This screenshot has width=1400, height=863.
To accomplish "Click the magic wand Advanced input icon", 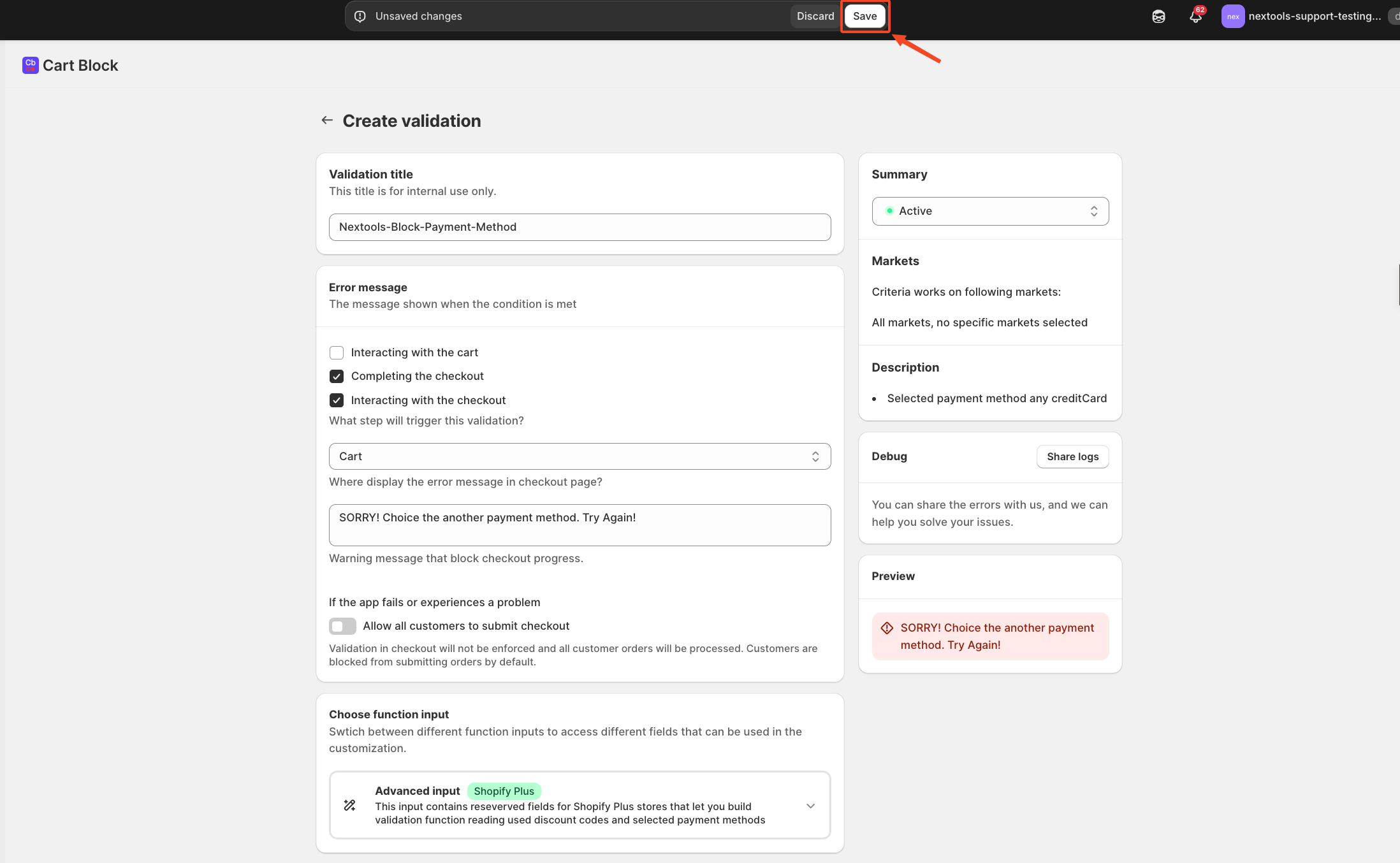I will pos(349,805).
